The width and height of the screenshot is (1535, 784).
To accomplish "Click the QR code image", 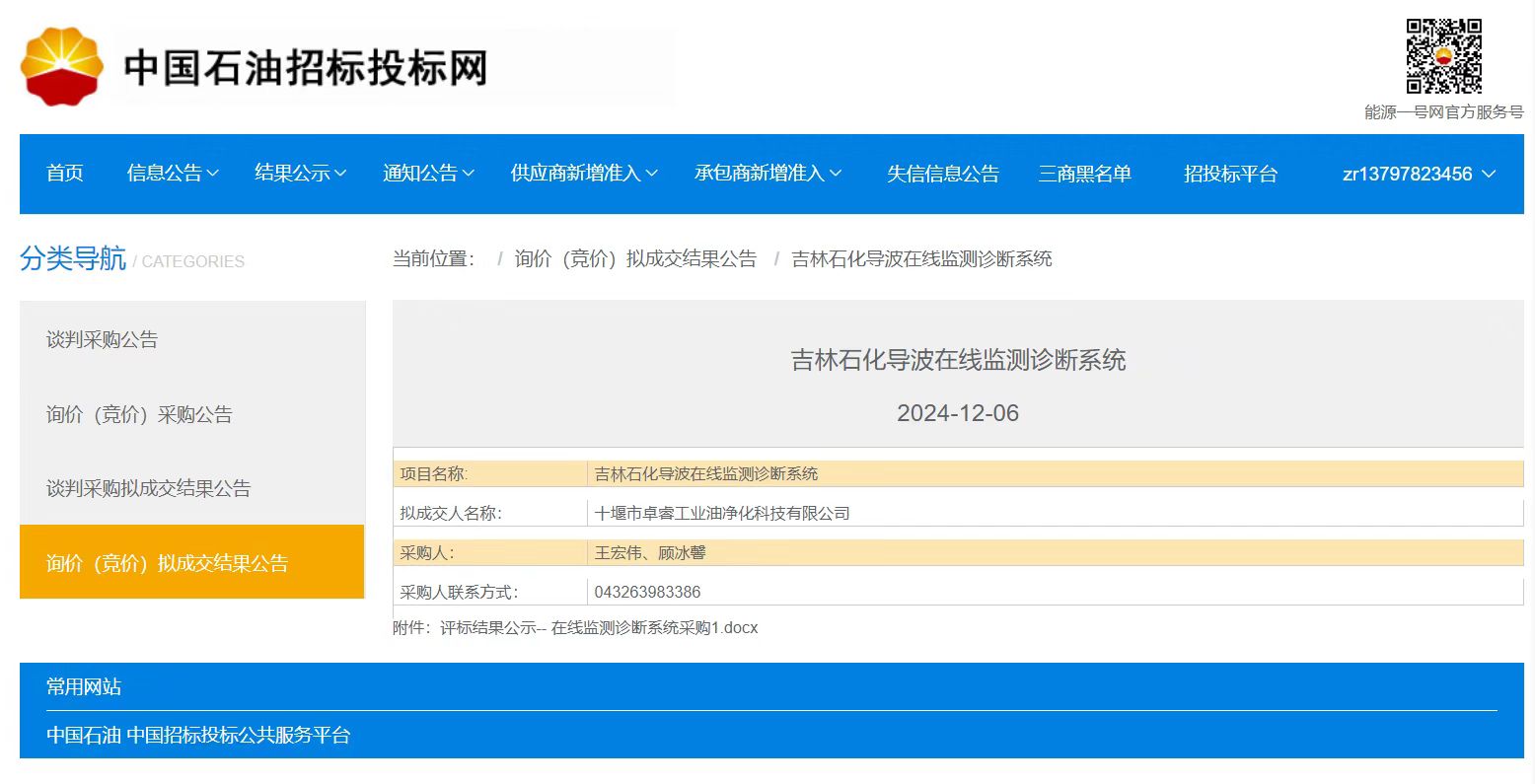I will click(x=1443, y=56).
